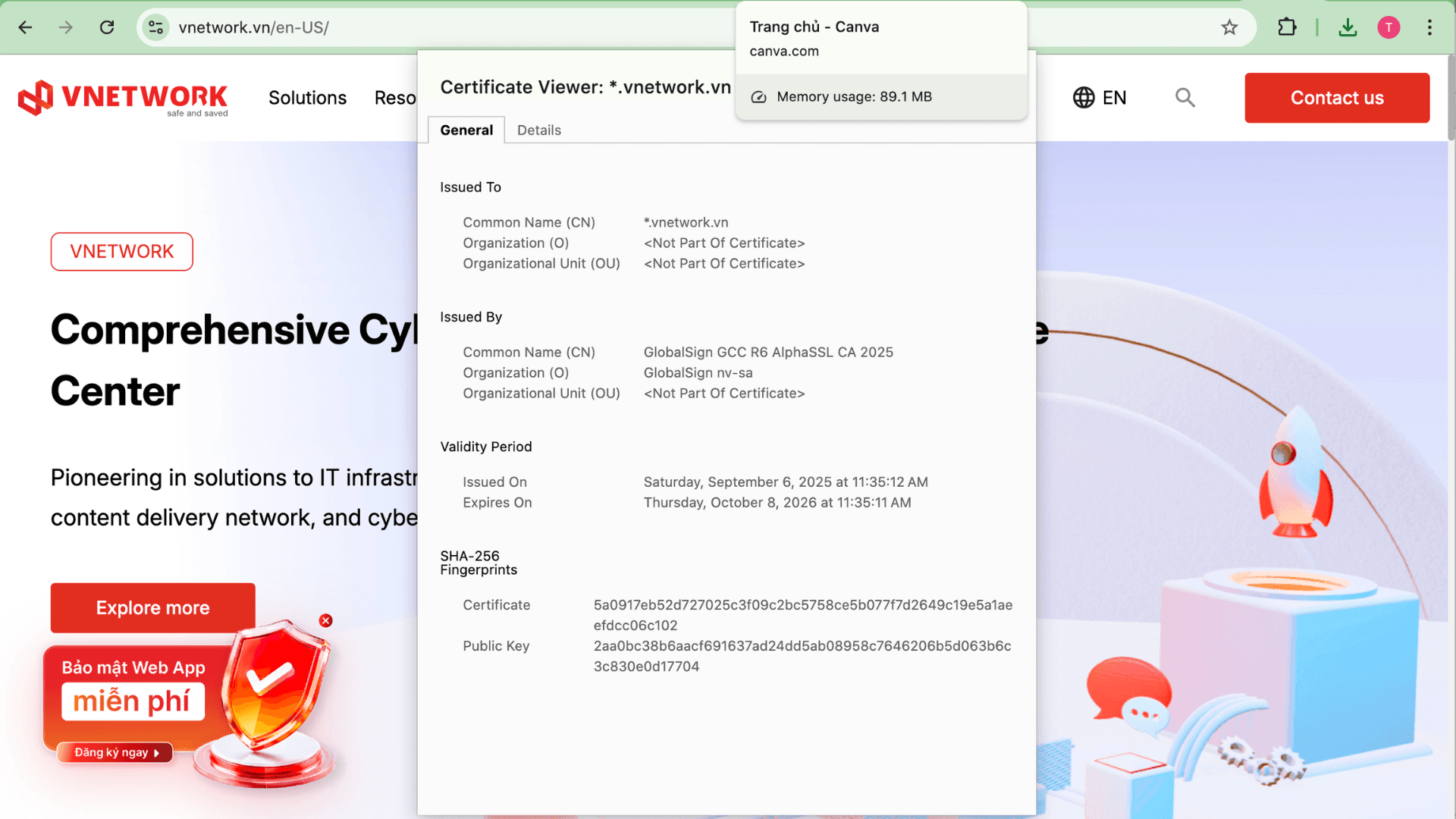Open the Solutions menu
The height and width of the screenshot is (819, 1456).
tap(307, 98)
